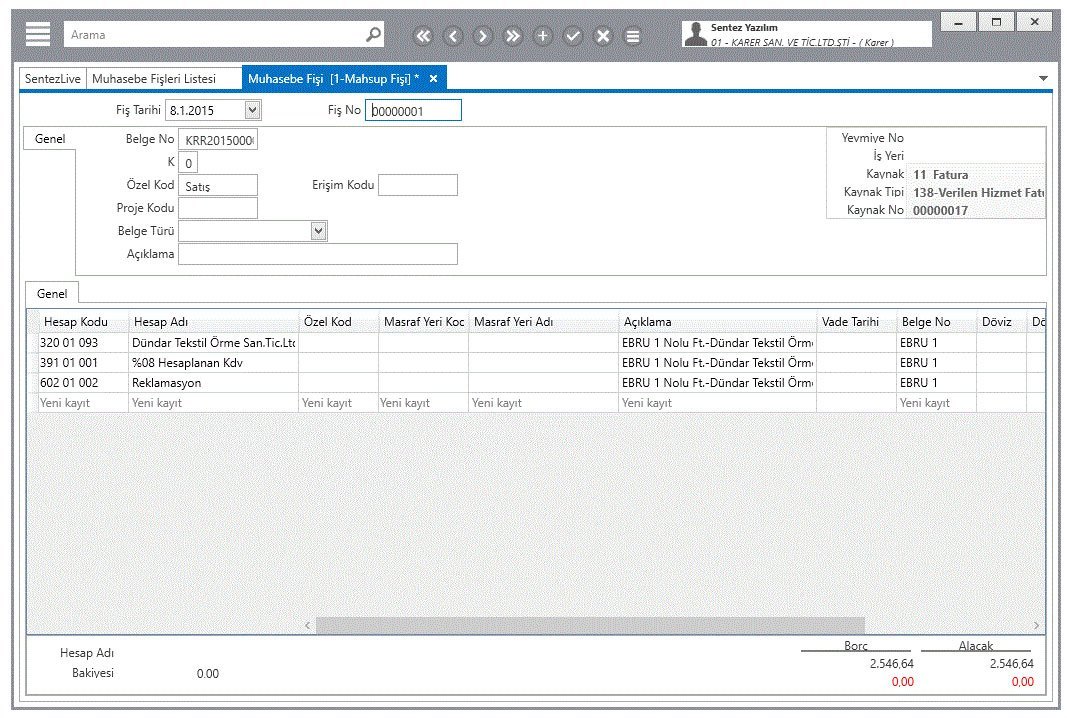
Task: Click the Açıklama input field in header
Action: pos(318,254)
